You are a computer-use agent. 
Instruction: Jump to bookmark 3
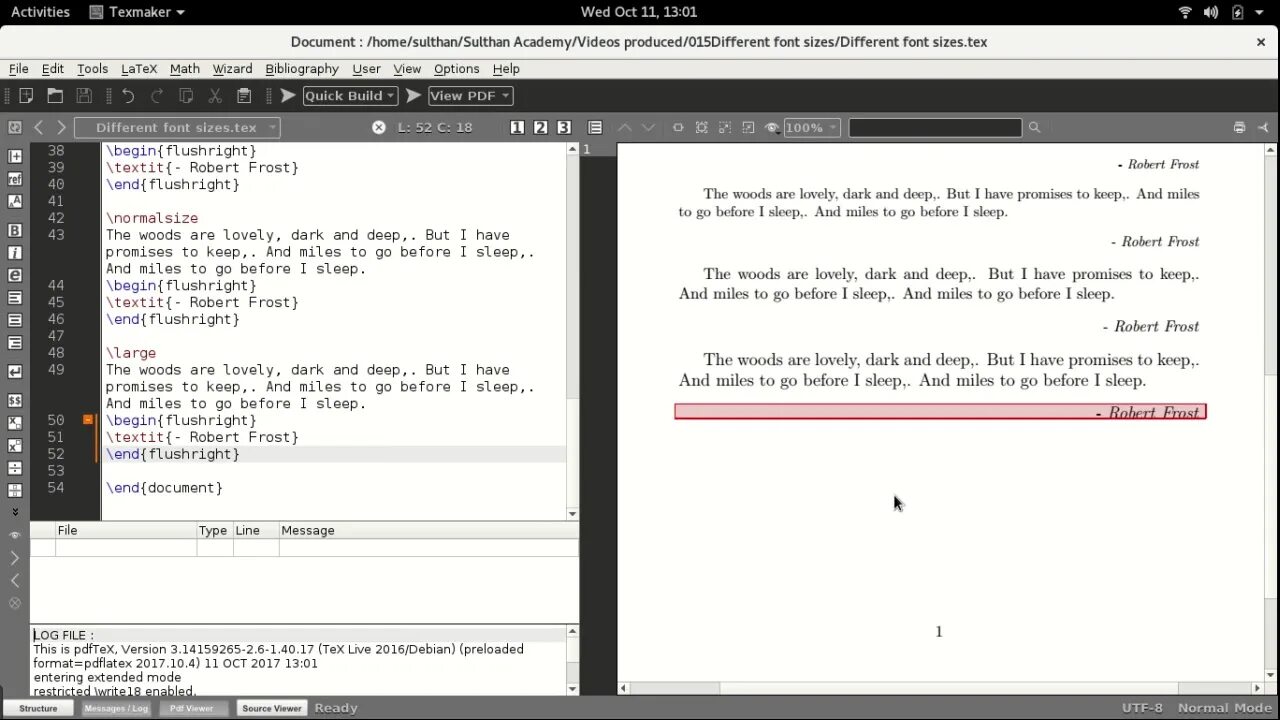click(x=564, y=127)
